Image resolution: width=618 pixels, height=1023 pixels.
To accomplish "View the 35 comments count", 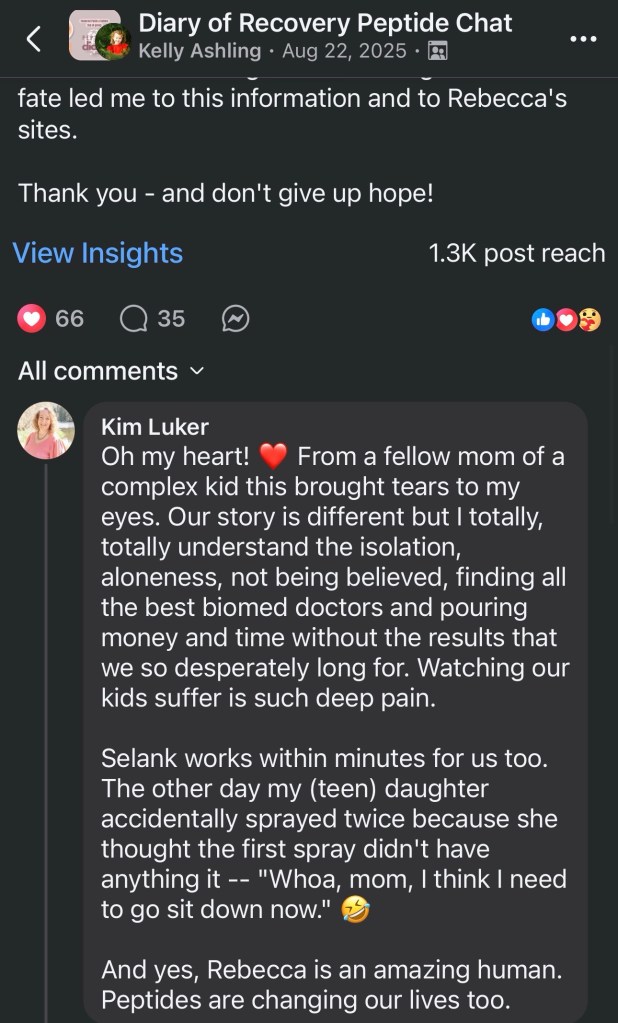I will point(171,319).
